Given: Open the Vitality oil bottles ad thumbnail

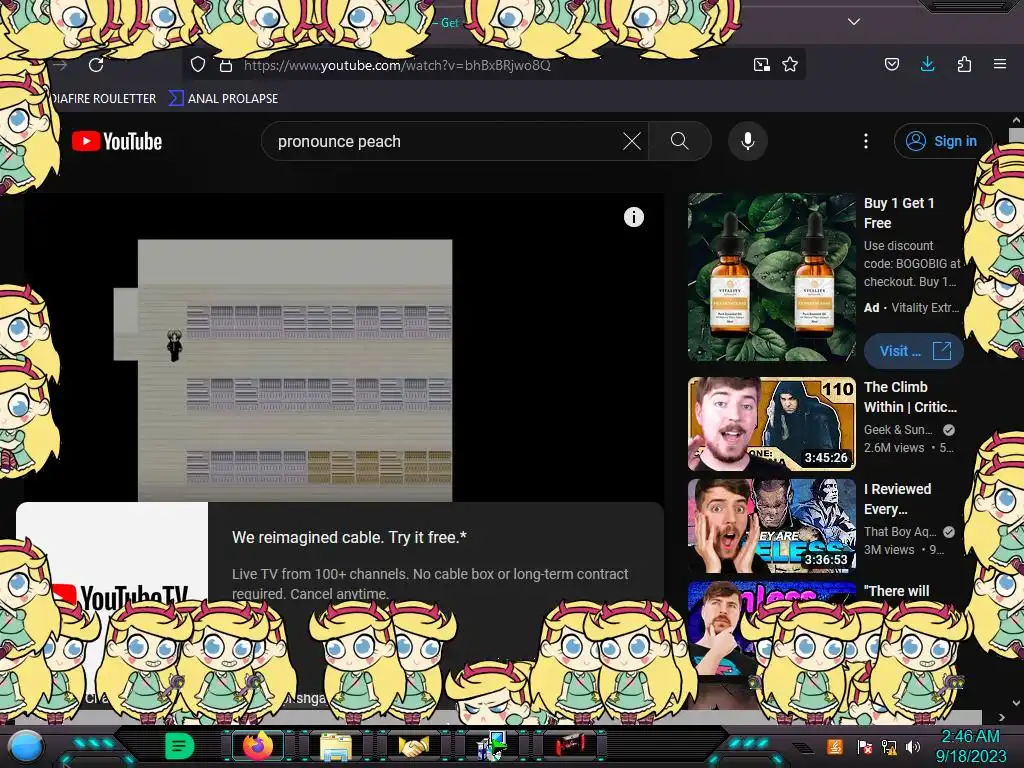Looking at the screenshot, I should pyautogui.click(x=771, y=277).
